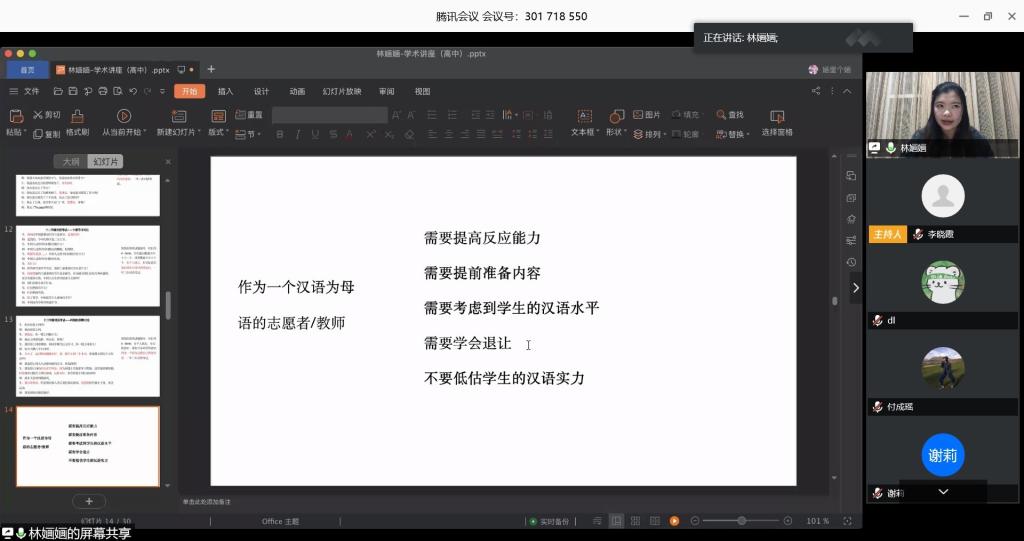Viewport: 1024px width, 541px height.
Task: Click the Find (查找) icon
Action: 730,115
